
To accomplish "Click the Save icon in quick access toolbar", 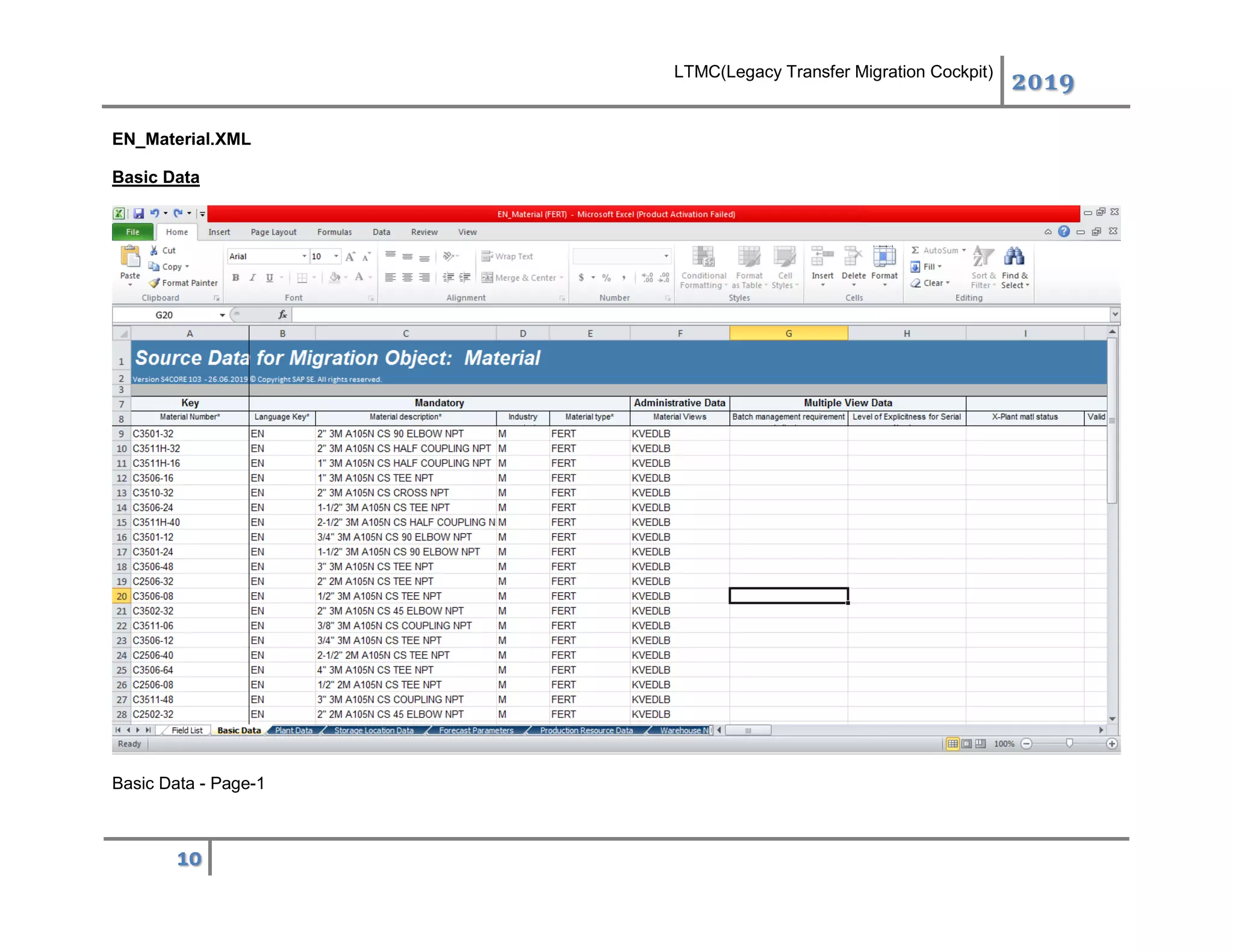I will 138,214.
